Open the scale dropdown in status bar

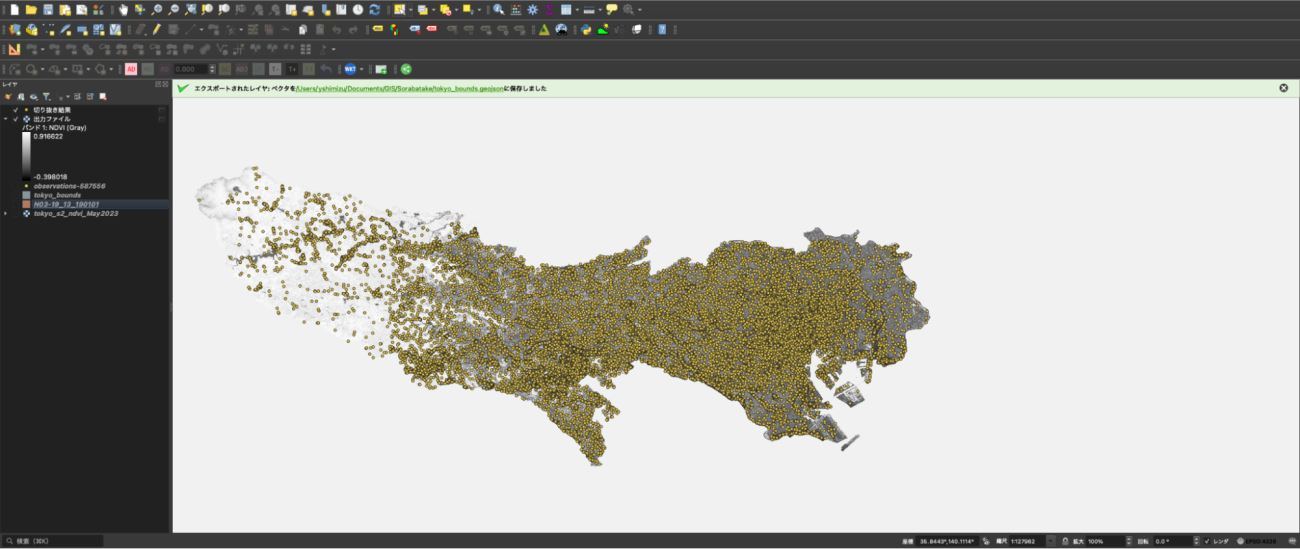(1050, 541)
